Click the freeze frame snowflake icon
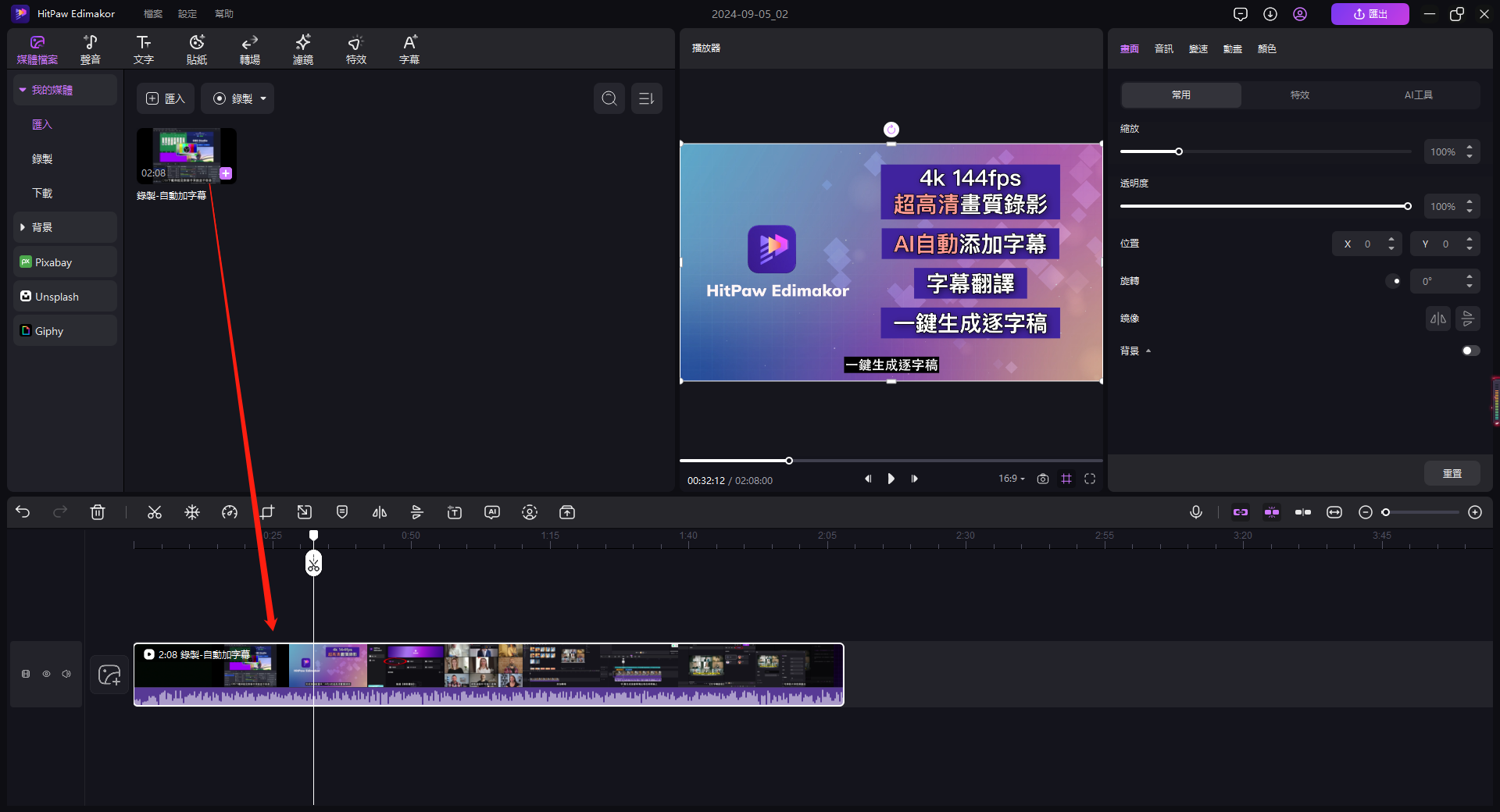This screenshot has width=1500, height=812. (192, 512)
